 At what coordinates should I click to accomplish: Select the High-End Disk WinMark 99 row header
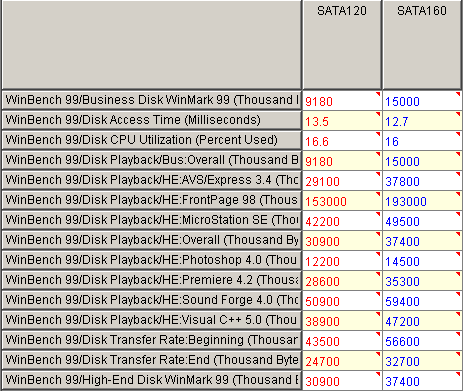coord(151,380)
